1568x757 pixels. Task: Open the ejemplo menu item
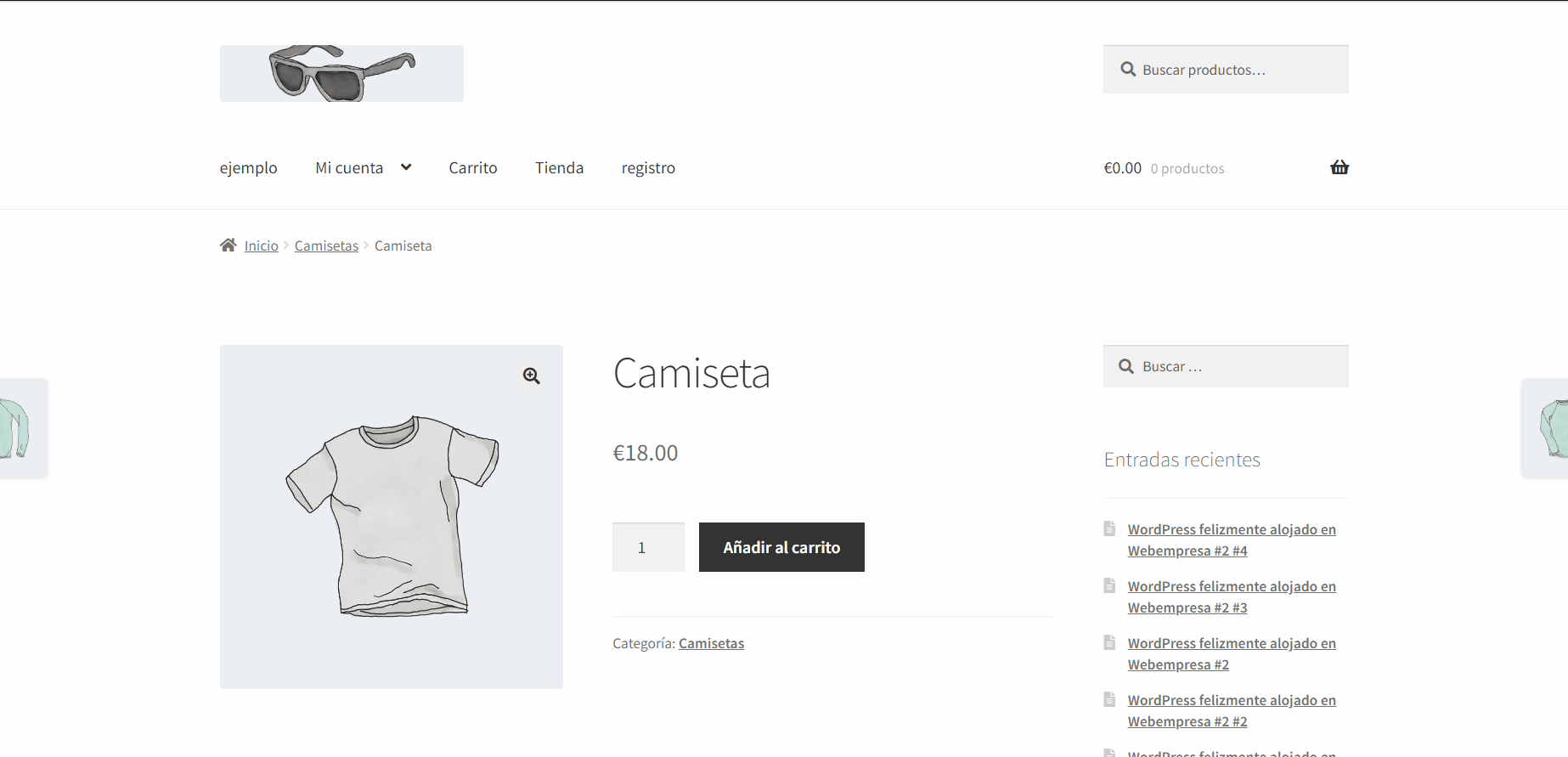(x=248, y=168)
